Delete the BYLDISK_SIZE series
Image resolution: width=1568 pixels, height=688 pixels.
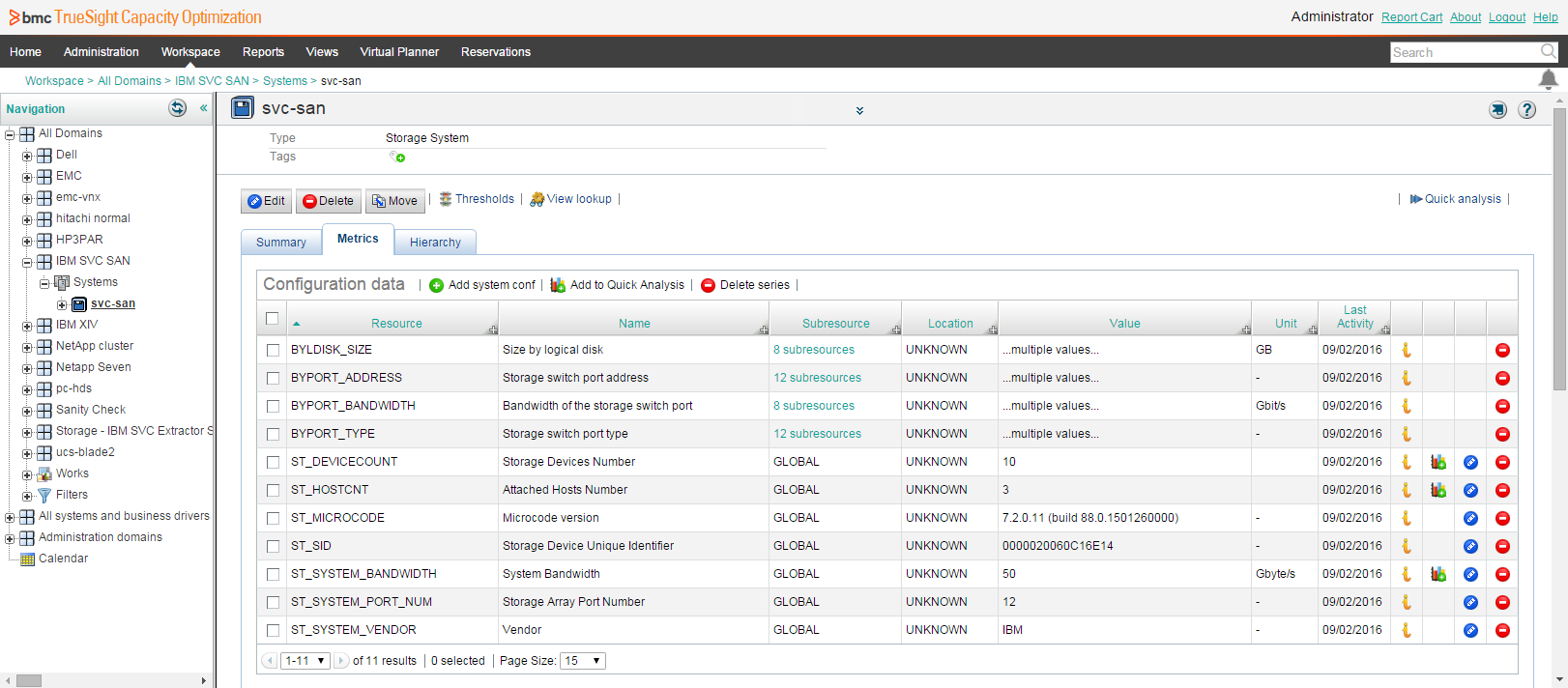pyautogui.click(x=1502, y=350)
